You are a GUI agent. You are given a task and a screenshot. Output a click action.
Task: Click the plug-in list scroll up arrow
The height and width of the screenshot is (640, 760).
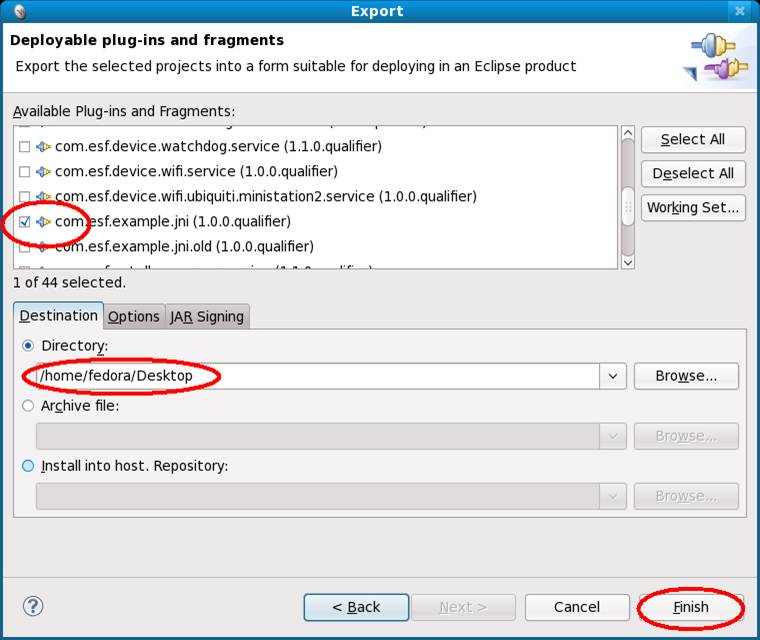(628, 133)
